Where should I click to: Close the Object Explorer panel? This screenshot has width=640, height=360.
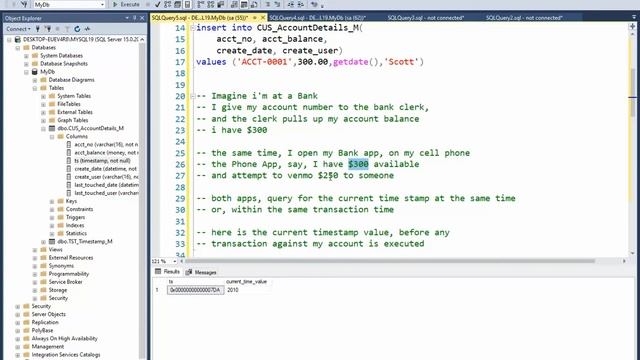point(142,18)
